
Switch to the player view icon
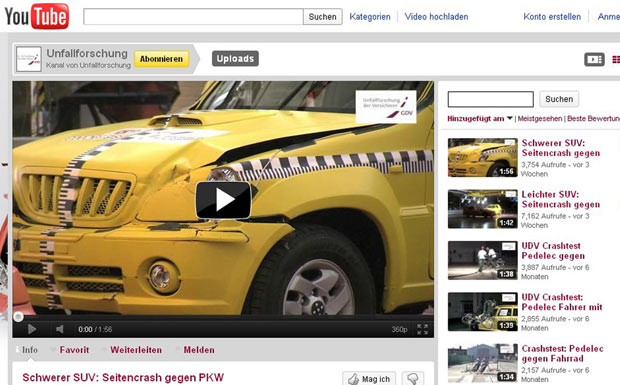point(594,59)
